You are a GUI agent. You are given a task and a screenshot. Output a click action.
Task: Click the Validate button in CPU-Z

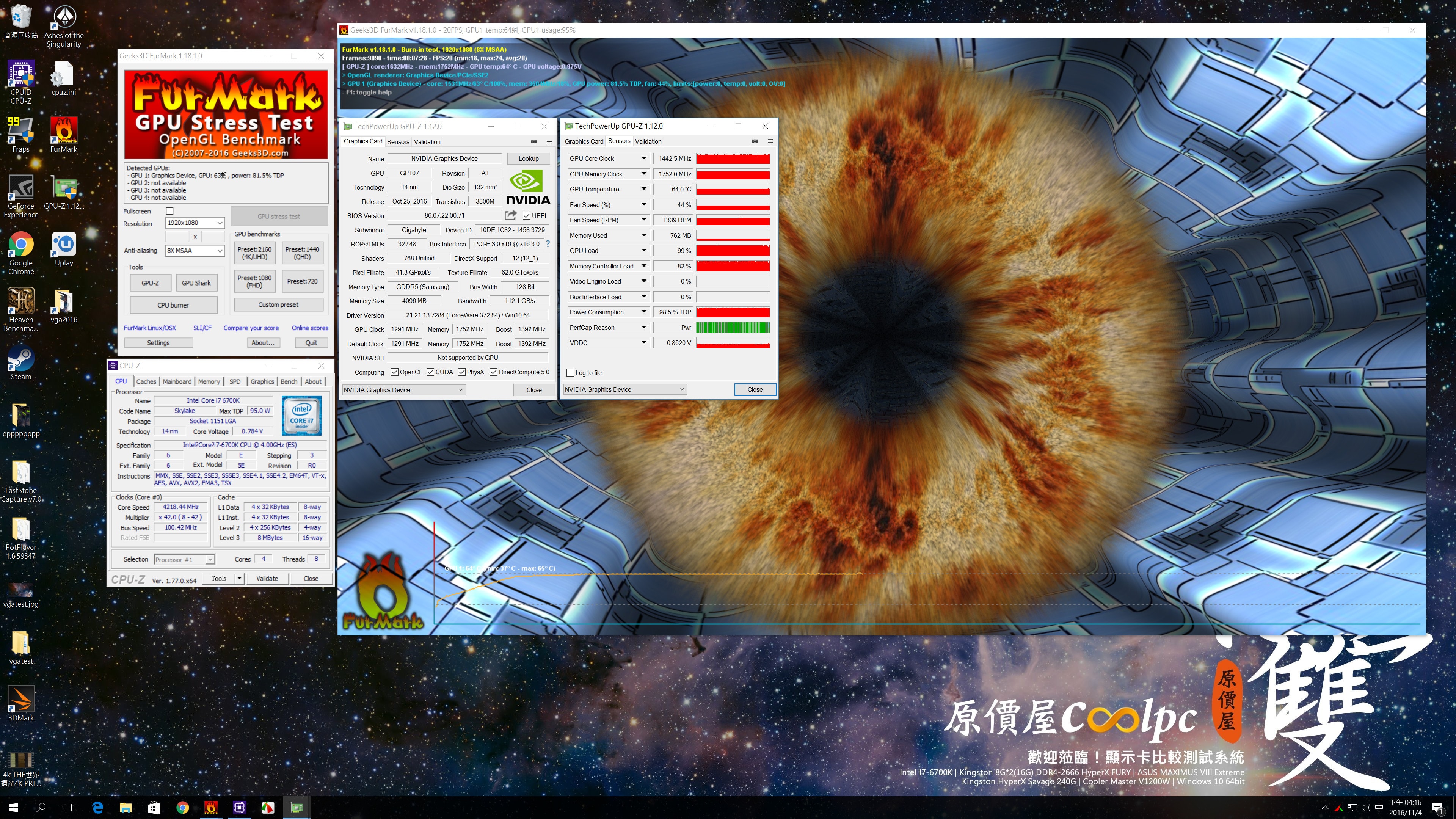pos(267,578)
